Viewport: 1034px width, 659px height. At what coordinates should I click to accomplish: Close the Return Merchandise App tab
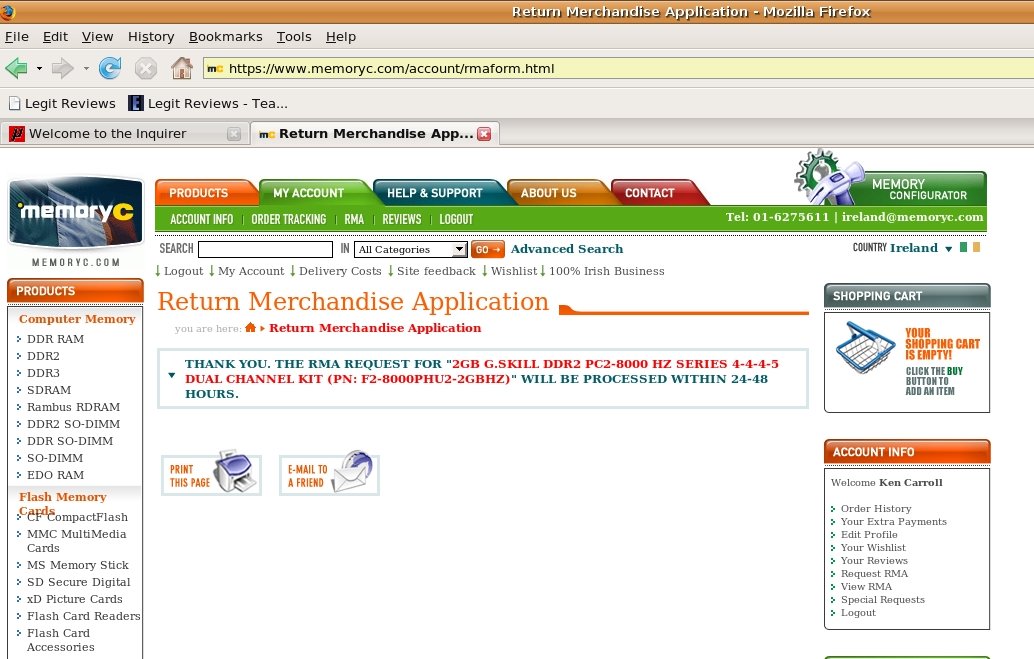(x=484, y=134)
